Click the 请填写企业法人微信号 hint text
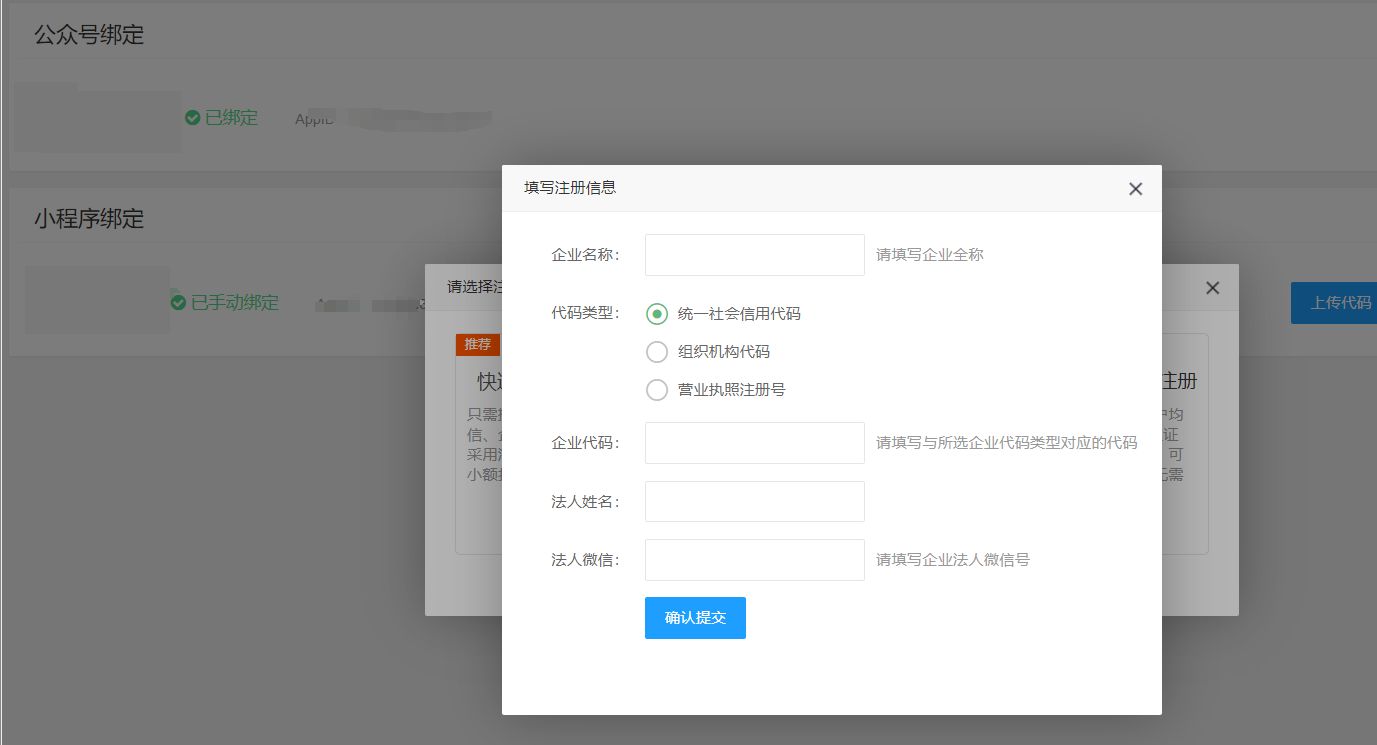1377x745 pixels. pos(952,560)
